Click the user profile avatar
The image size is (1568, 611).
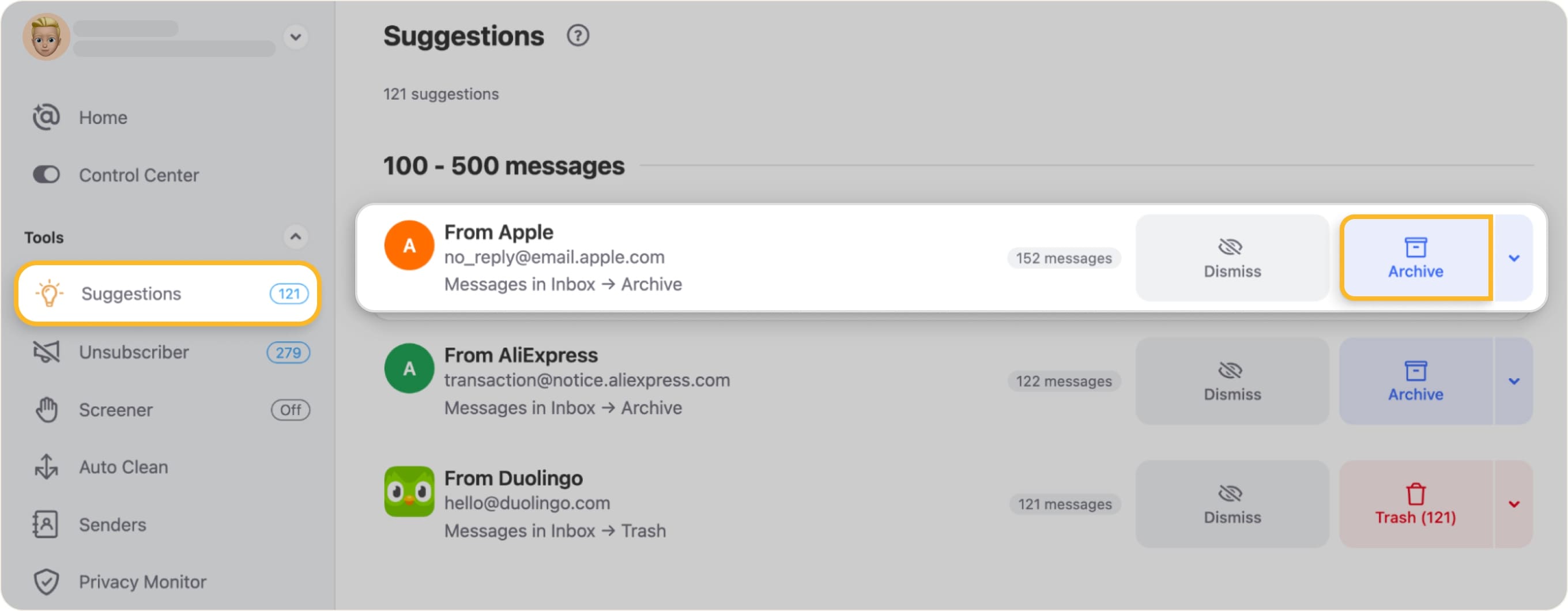coord(45,36)
